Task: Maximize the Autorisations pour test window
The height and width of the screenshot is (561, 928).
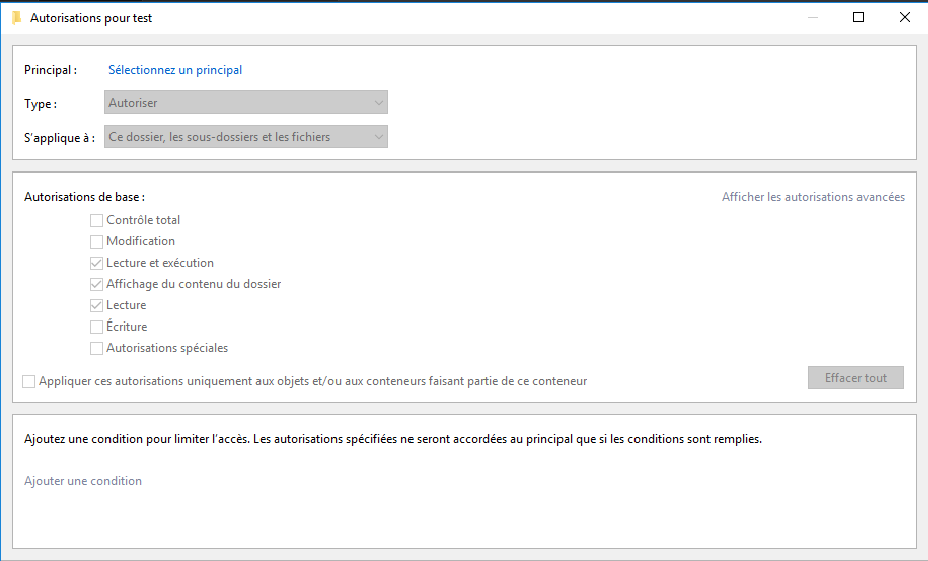Action: click(858, 17)
